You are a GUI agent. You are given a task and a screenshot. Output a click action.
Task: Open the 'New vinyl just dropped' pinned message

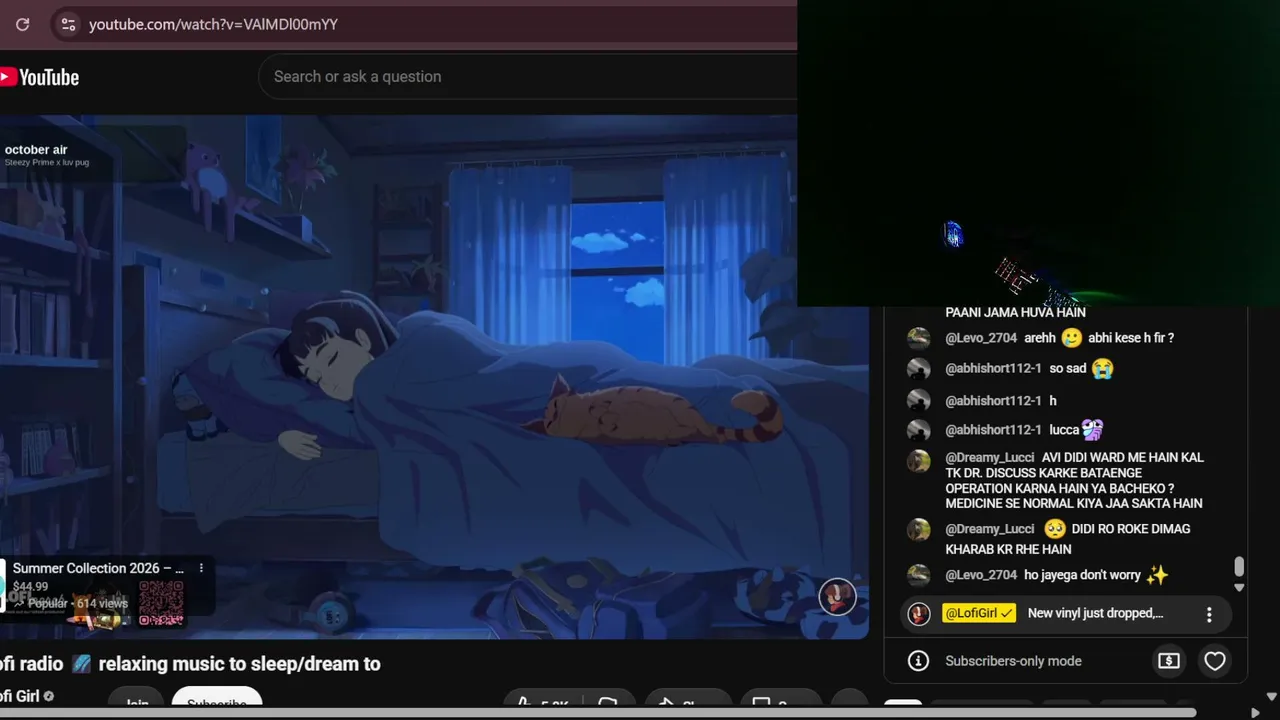[1095, 613]
